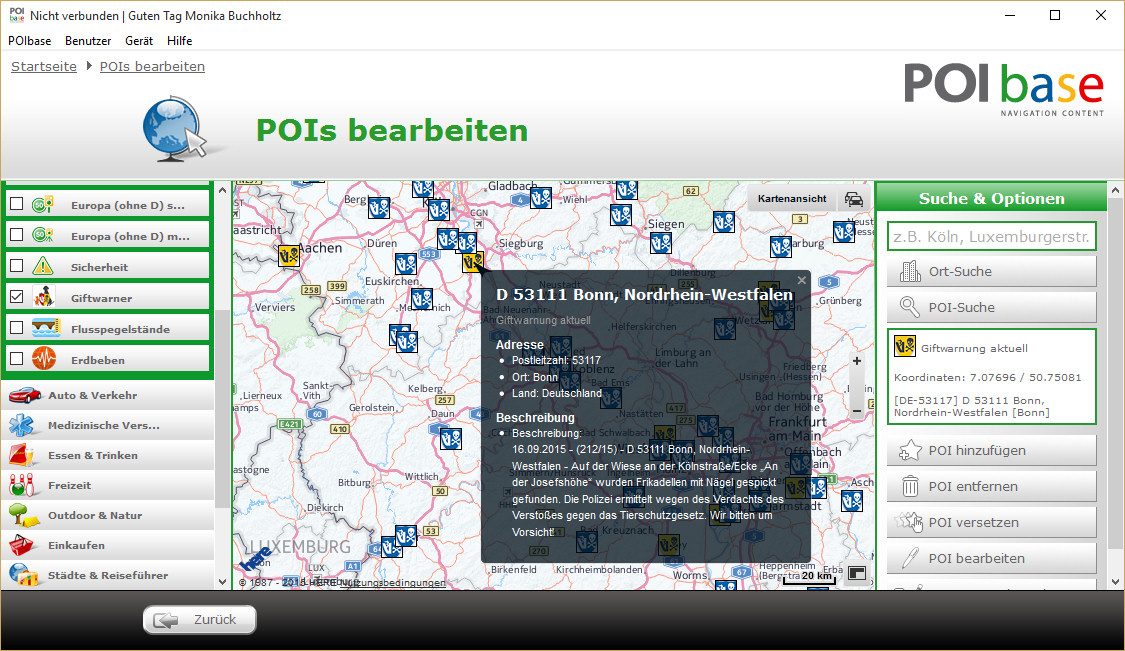
Task: Click the map zoom-out minus button
Action: [856, 410]
